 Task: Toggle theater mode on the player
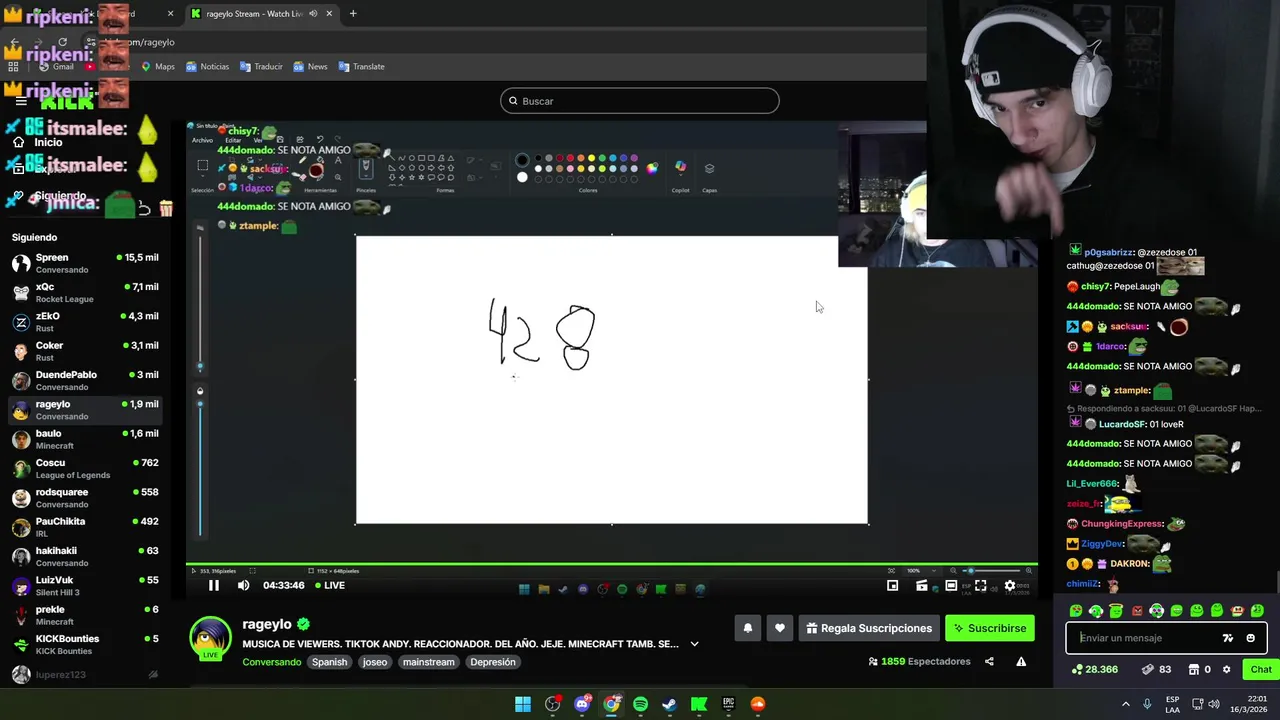tap(951, 585)
